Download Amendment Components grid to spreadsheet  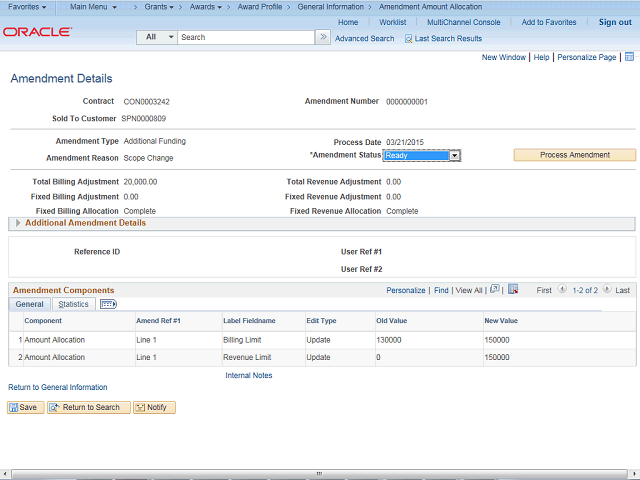[513, 290]
